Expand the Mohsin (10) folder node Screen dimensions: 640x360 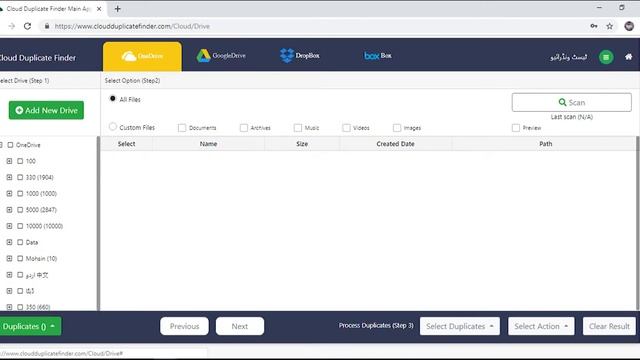click(9, 258)
